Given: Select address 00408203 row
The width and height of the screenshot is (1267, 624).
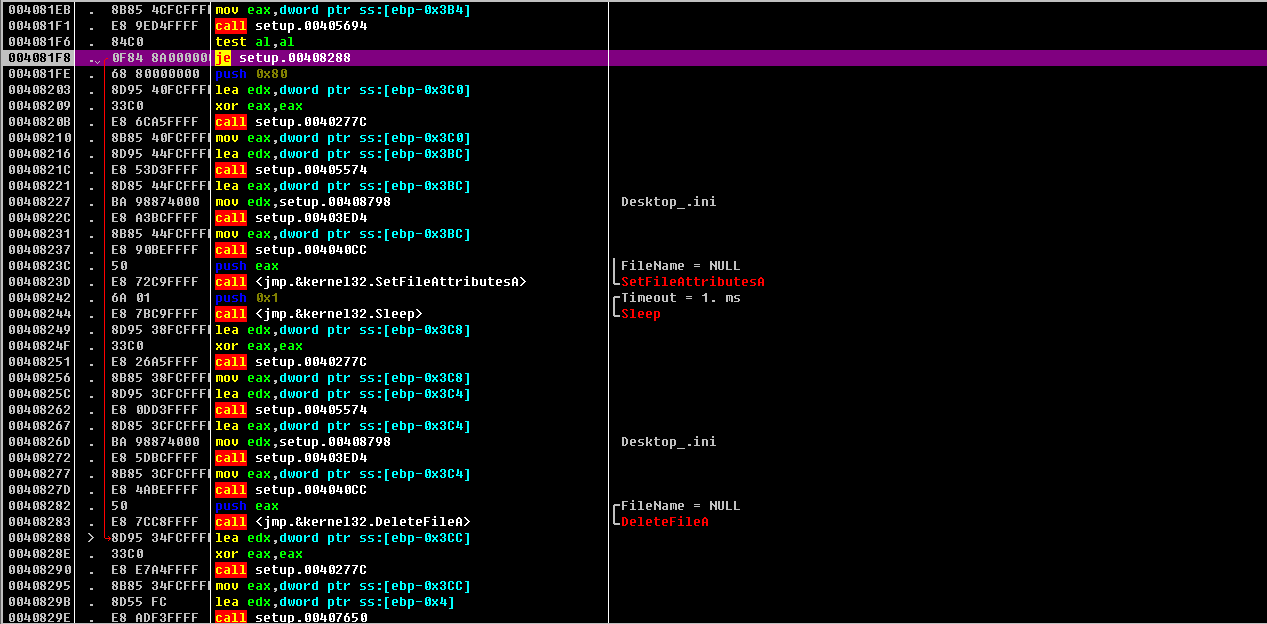Looking at the screenshot, I should coord(633,90).
